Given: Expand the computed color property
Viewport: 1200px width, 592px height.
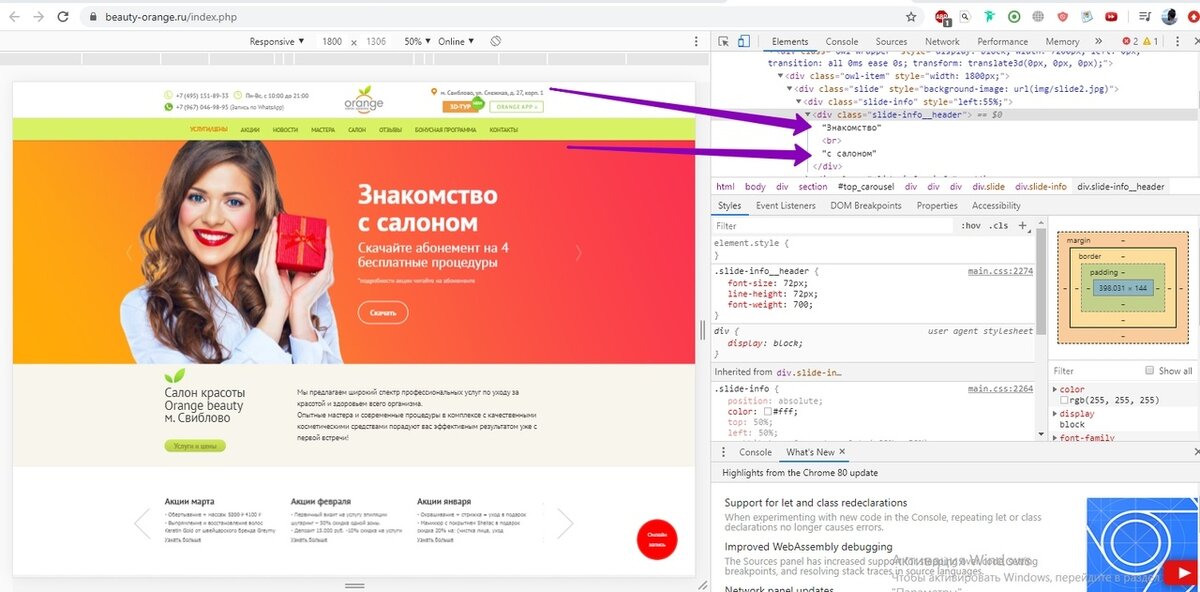Looking at the screenshot, I should (1056, 390).
